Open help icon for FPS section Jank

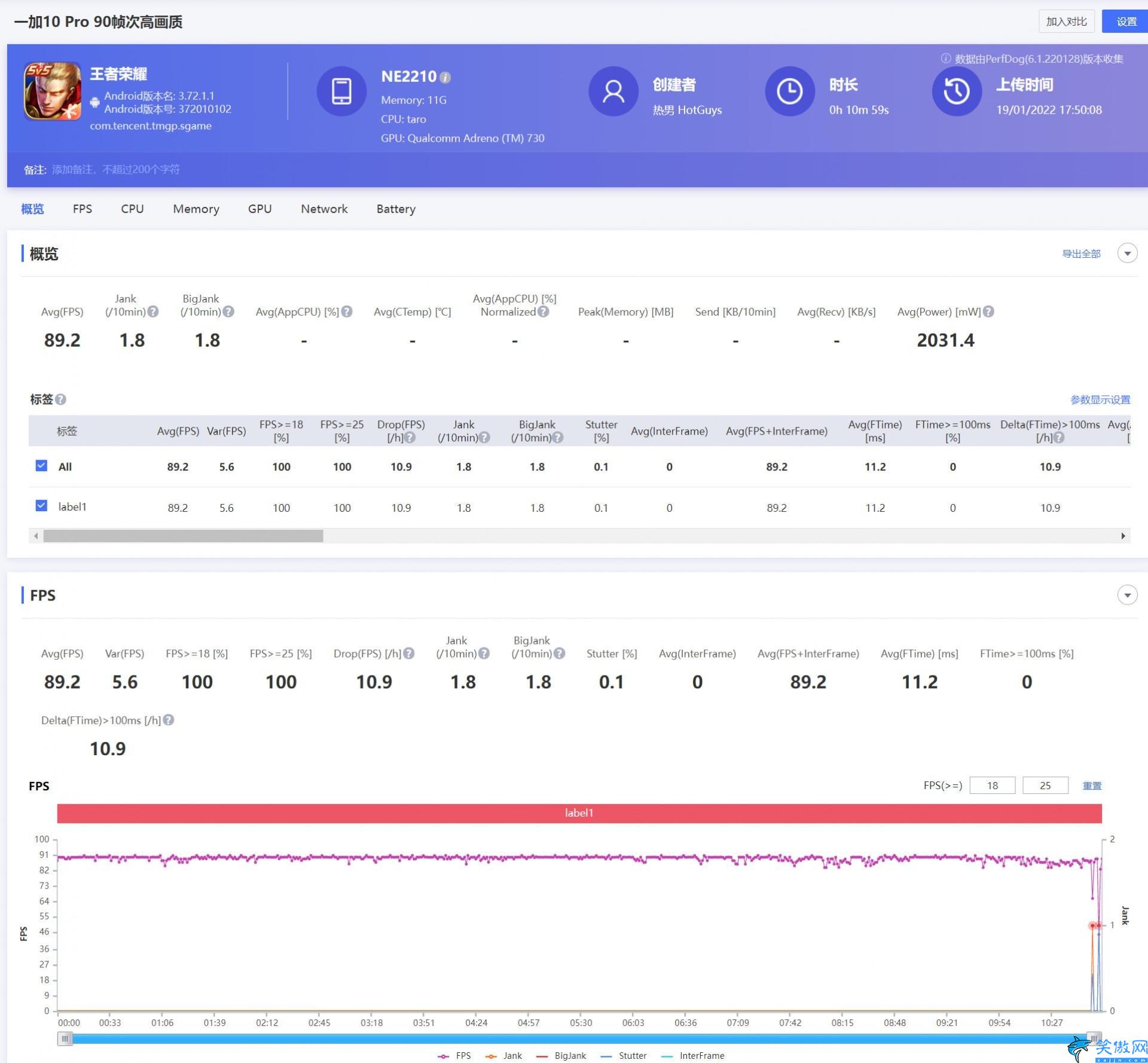pos(484,653)
